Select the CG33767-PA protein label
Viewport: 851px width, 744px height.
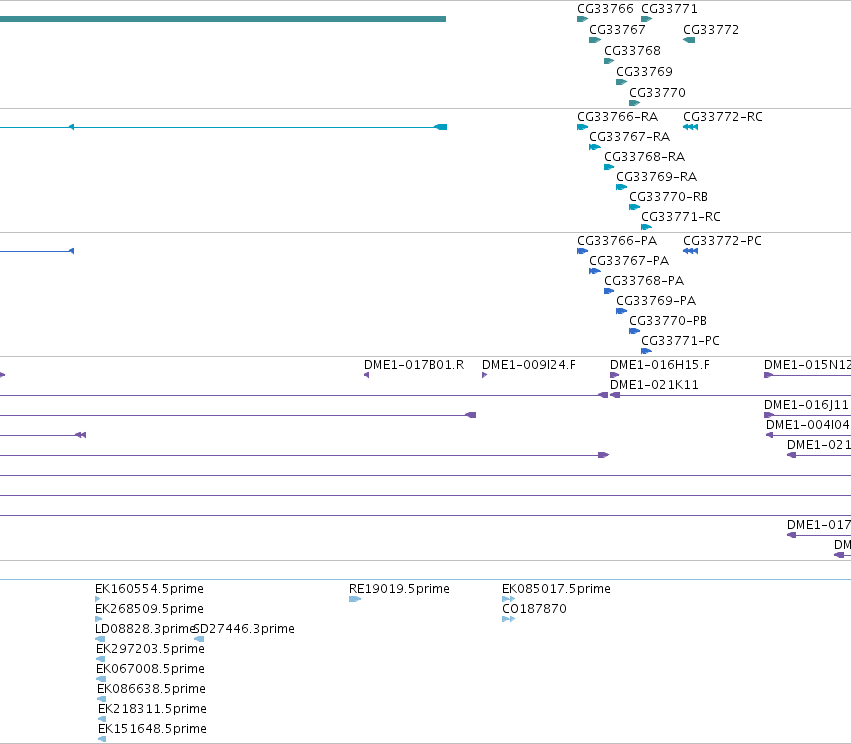pyautogui.click(x=629, y=261)
